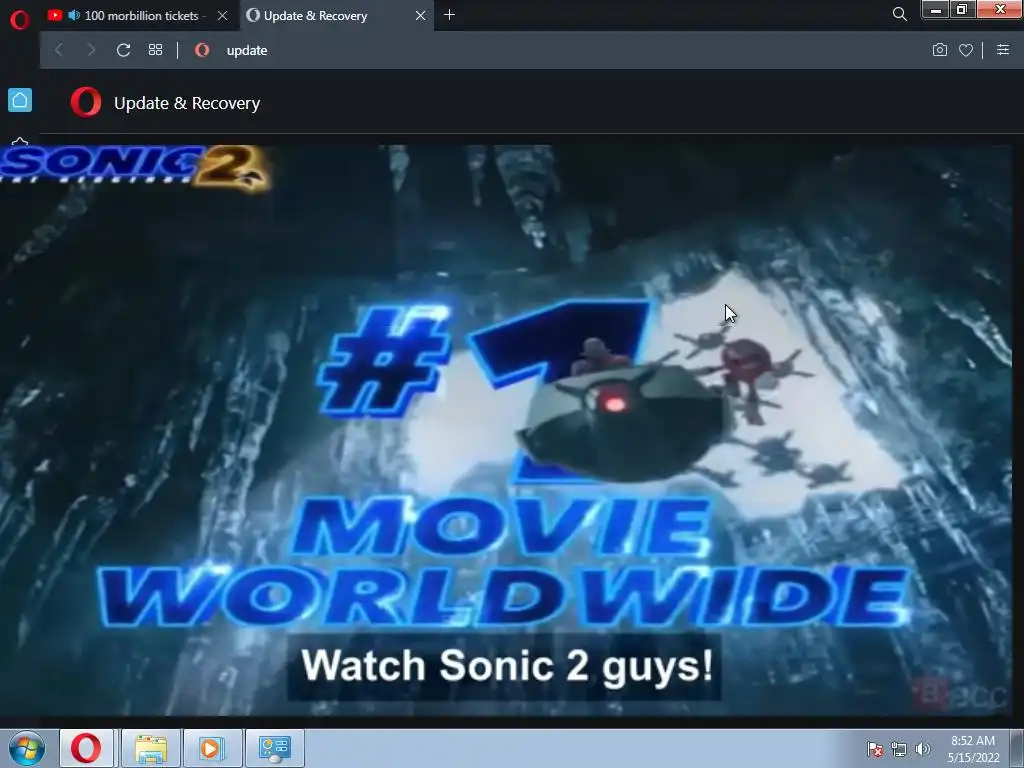
Task: Select Opera in the taskbar
Action: click(86, 748)
